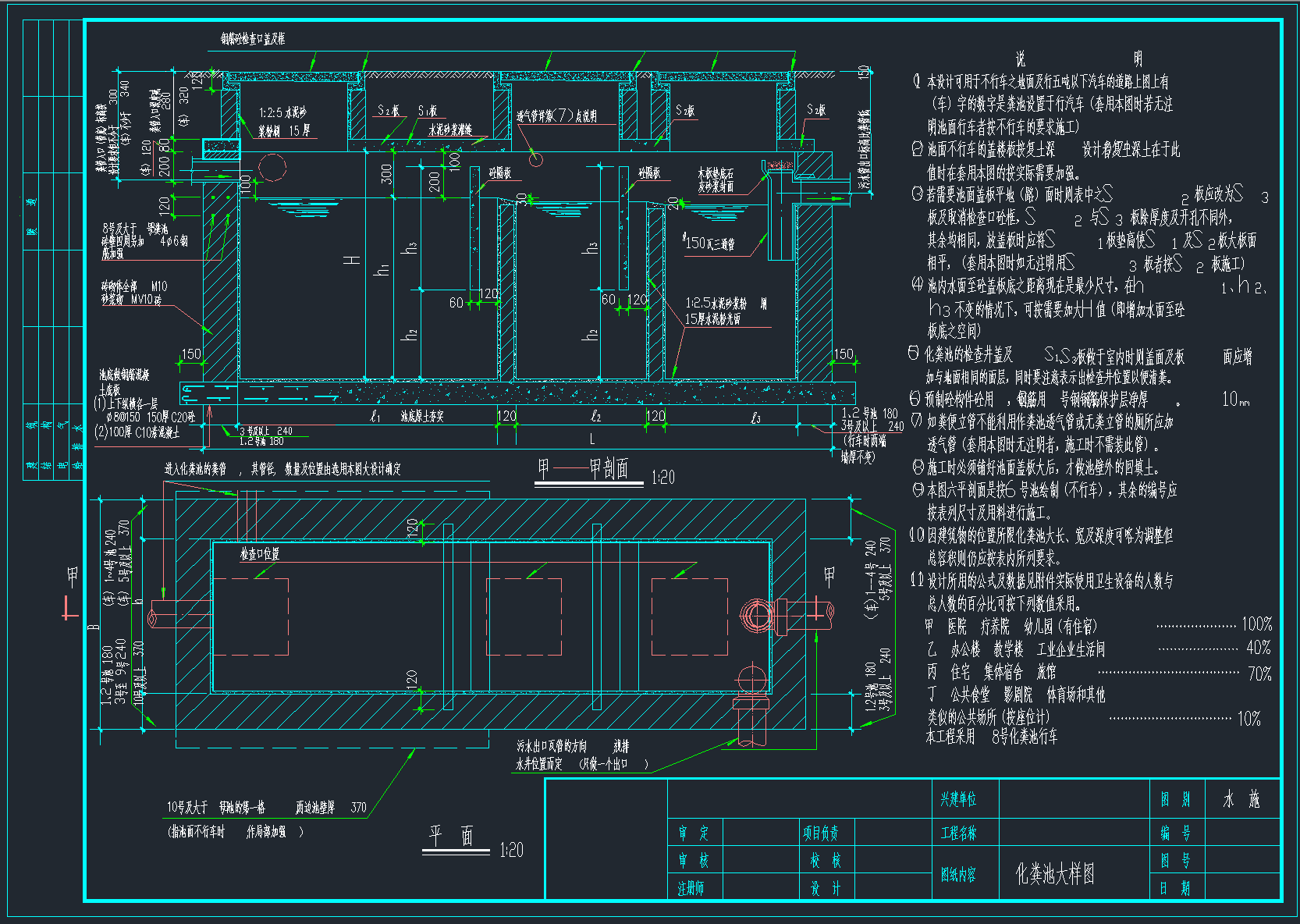Click the '丁 公共食堂 影剧院' row text
Image resolution: width=1300 pixels, height=924 pixels.
pyautogui.click(x=1016, y=695)
